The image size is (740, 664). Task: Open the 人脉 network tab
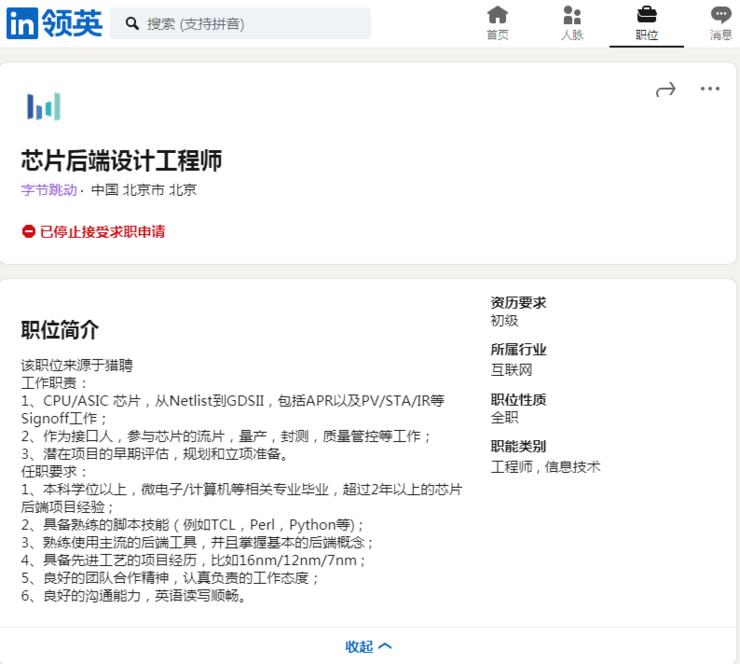[x=572, y=23]
